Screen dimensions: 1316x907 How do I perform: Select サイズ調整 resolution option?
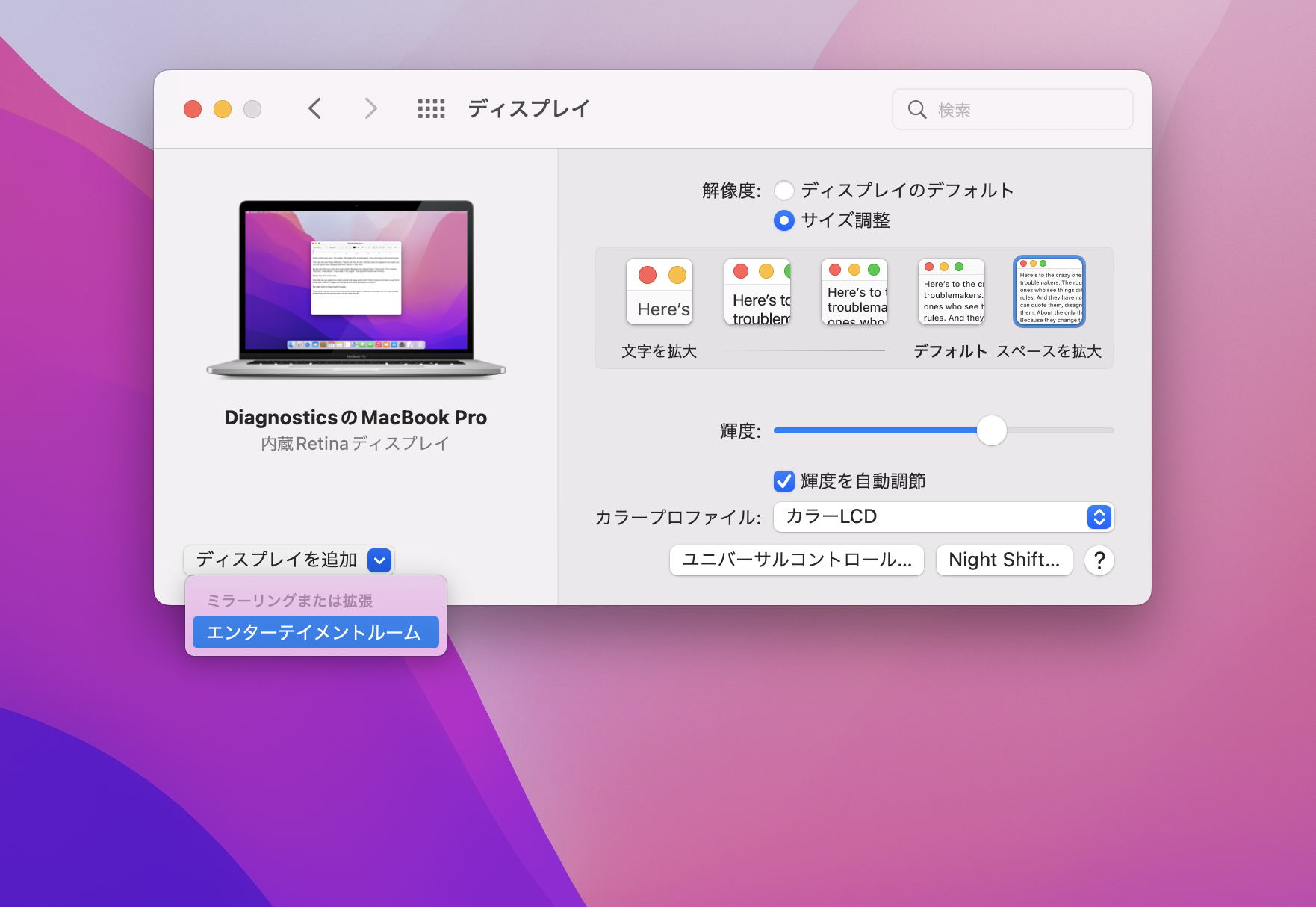[783, 220]
